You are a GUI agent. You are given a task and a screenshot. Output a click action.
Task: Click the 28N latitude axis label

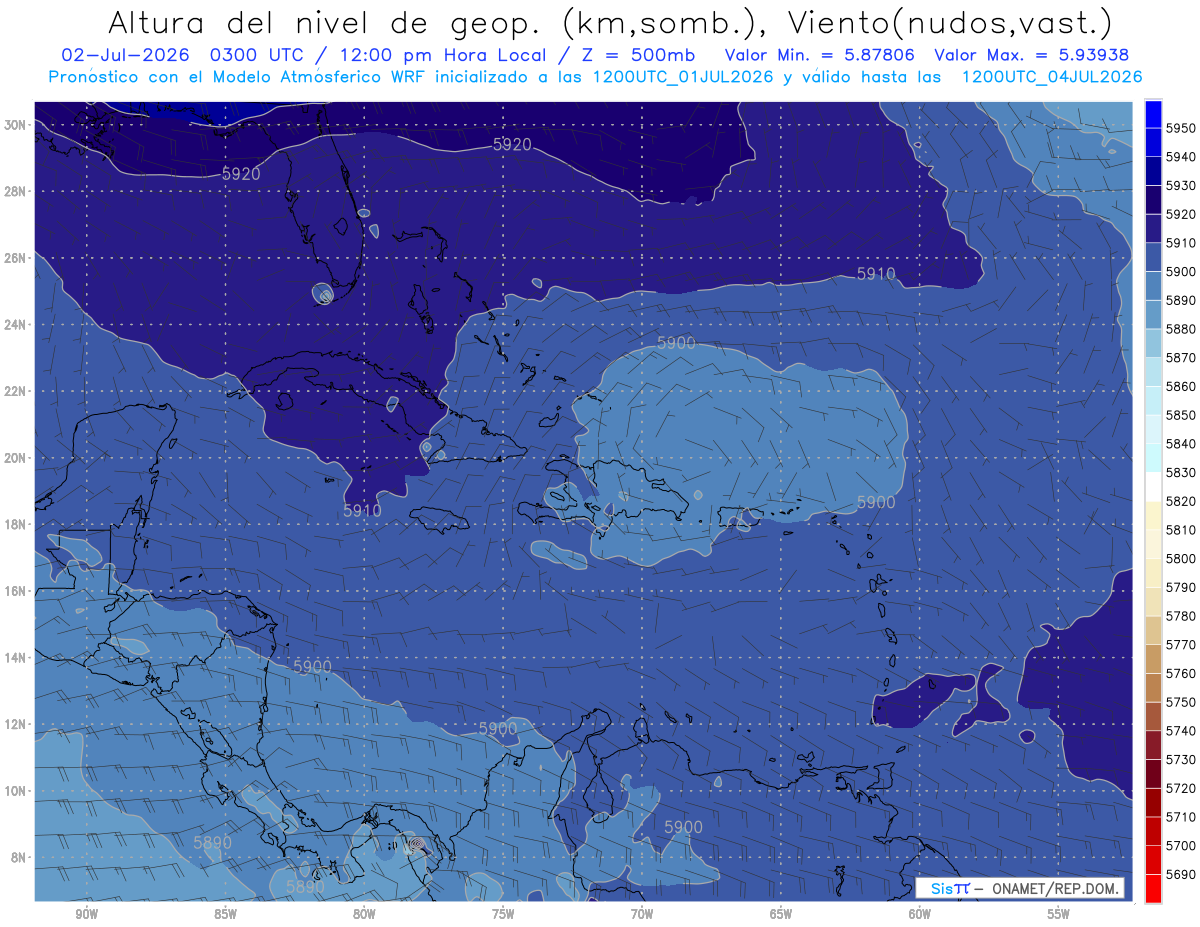(x=15, y=191)
